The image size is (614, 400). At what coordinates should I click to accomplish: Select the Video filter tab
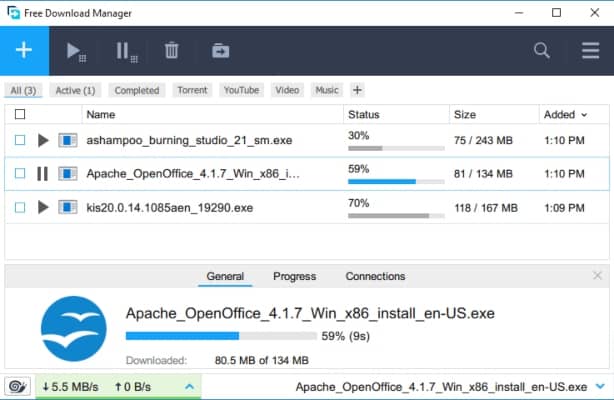(x=287, y=90)
